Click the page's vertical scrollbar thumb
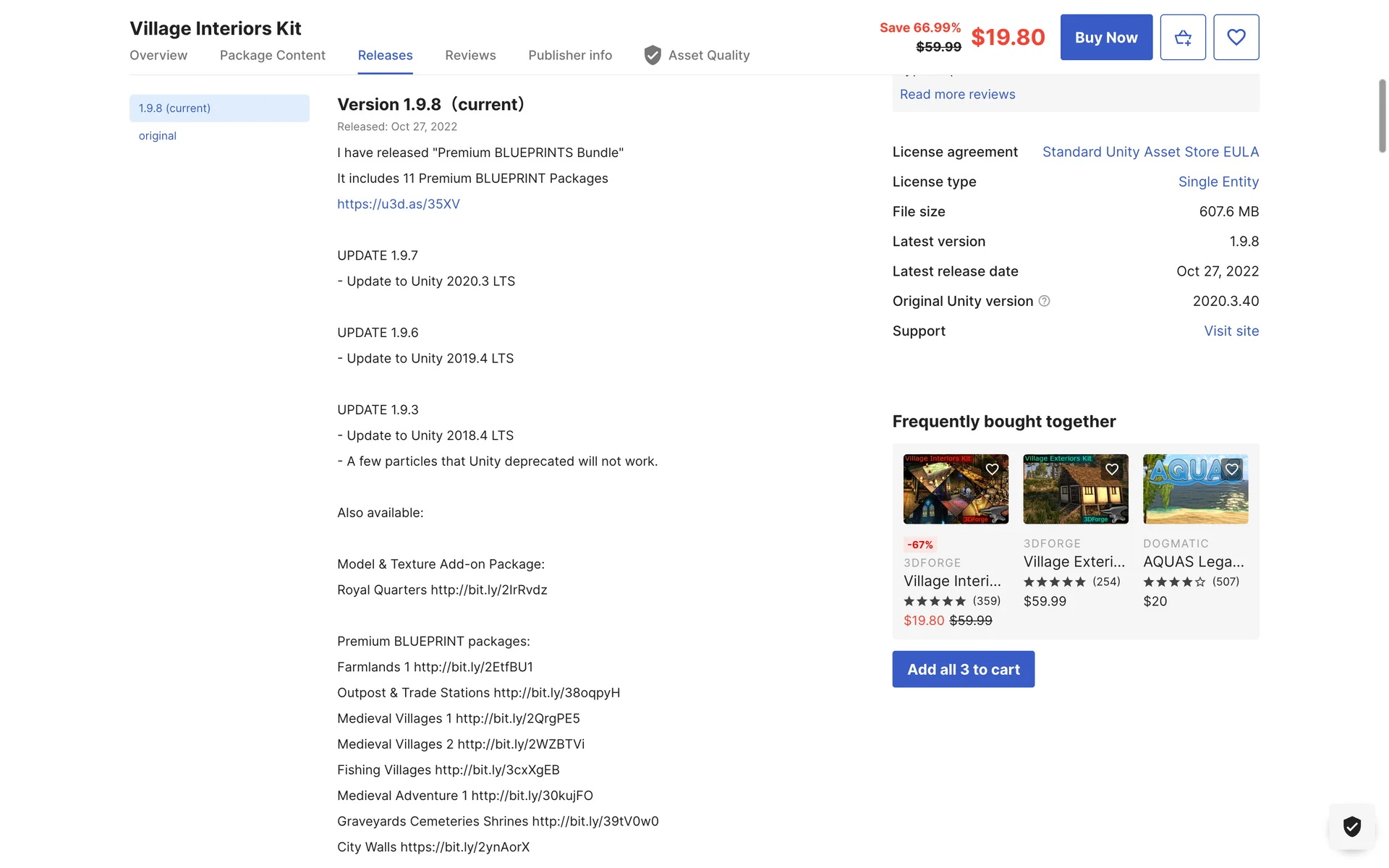The height and width of the screenshot is (868, 1389). 1382,116
